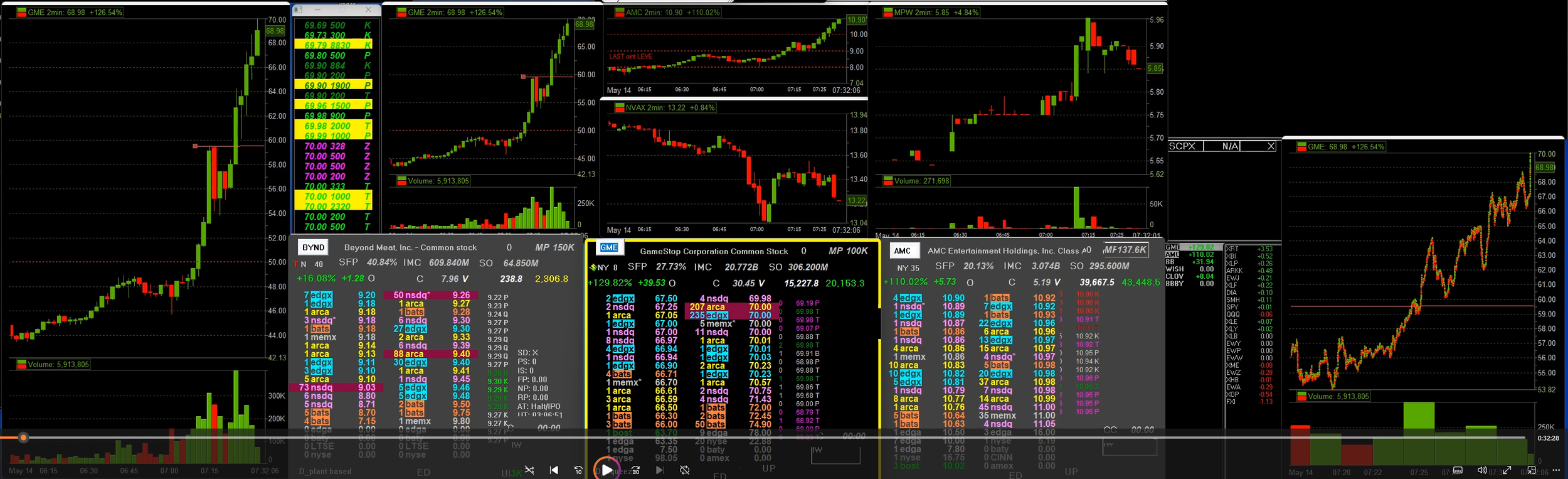Click the MP 150K label in BYND window
This screenshot has width=1568, height=479.
(x=554, y=247)
